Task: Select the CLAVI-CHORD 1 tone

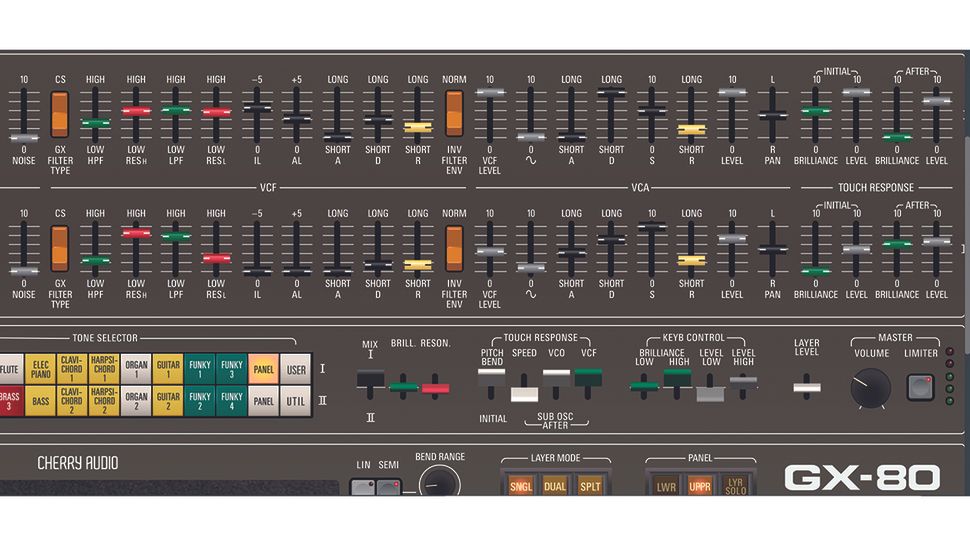Action: pos(72,369)
